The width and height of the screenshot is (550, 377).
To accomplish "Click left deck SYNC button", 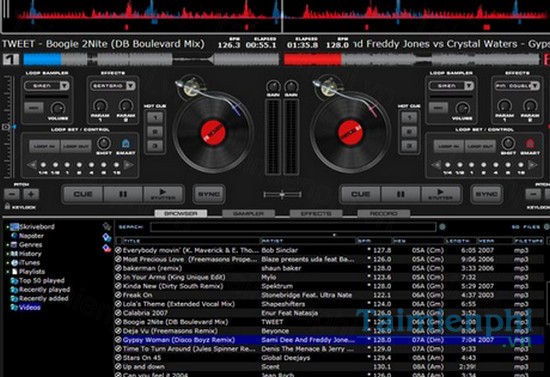I will [209, 194].
